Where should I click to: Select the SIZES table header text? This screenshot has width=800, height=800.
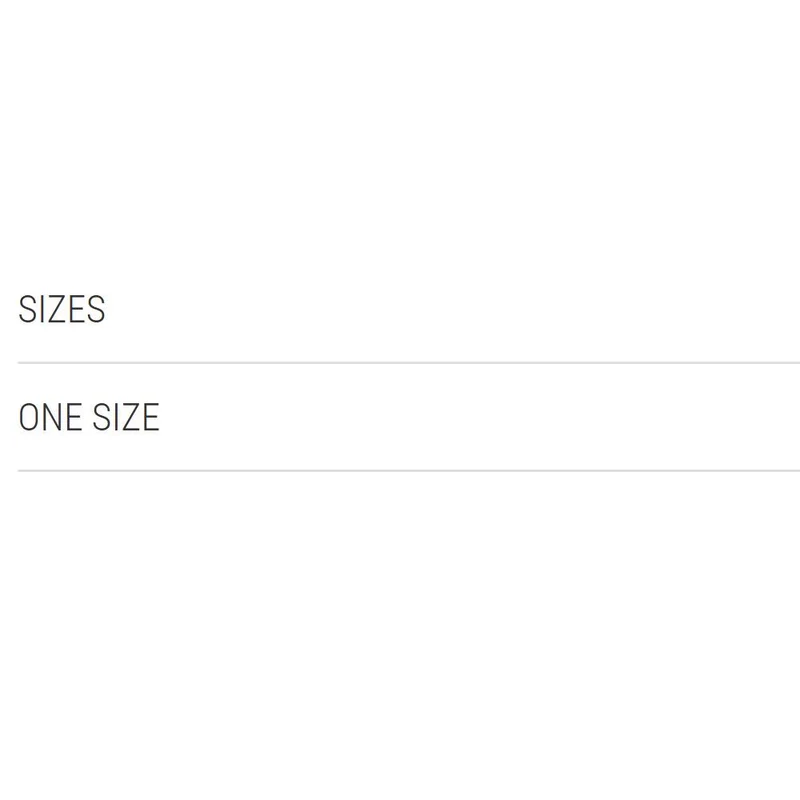(62, 309)
